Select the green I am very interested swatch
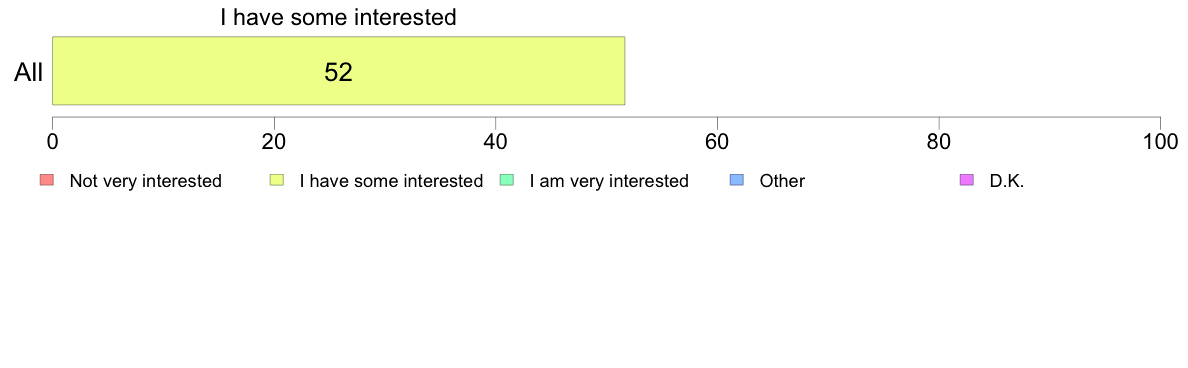The image size is (1188, 368). [507, 180]
